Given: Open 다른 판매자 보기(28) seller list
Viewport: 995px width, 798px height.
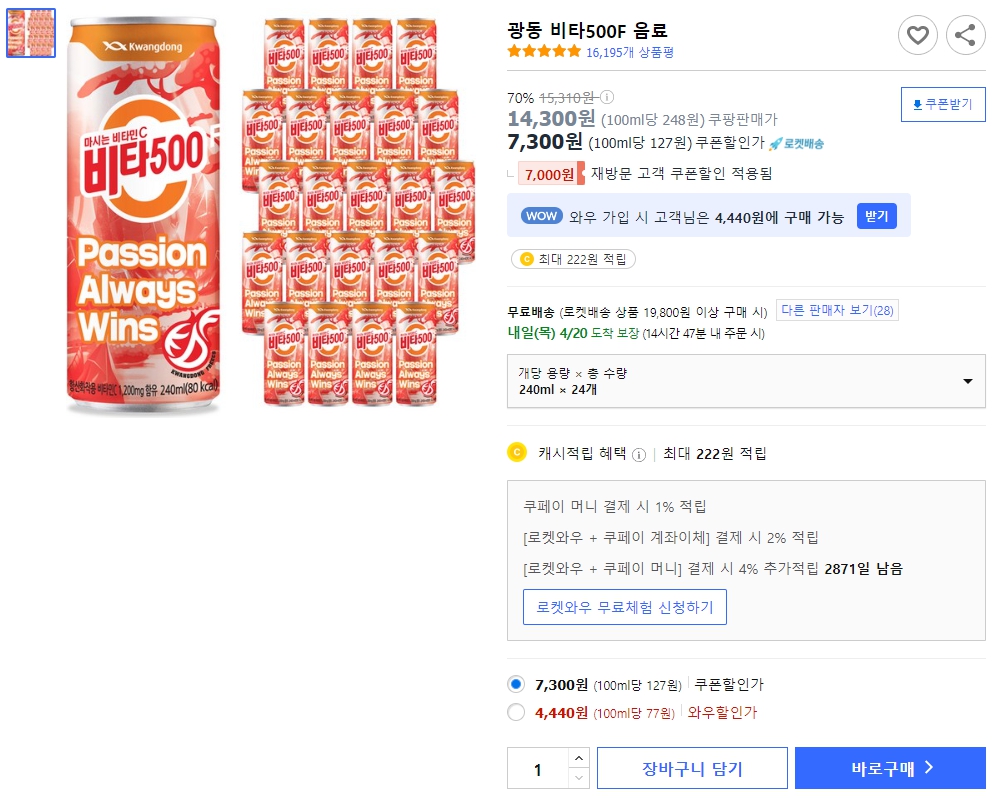Looking at the screenshot, I should coord(838,309).
